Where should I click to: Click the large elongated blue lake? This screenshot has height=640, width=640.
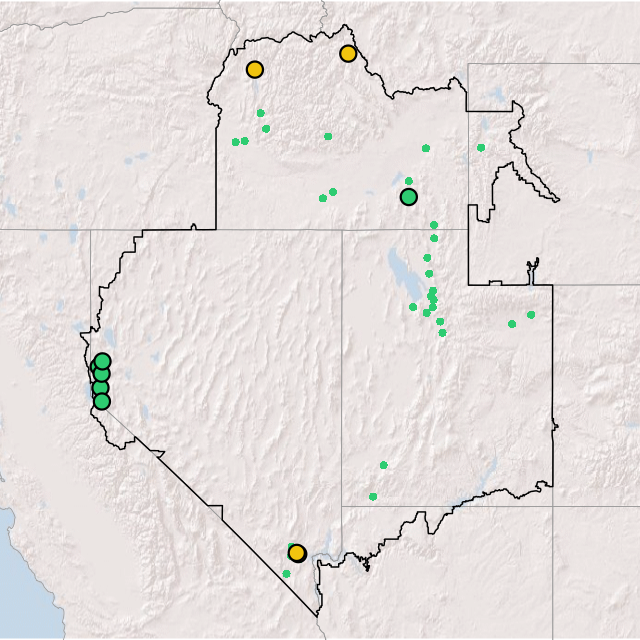[405, 274]
